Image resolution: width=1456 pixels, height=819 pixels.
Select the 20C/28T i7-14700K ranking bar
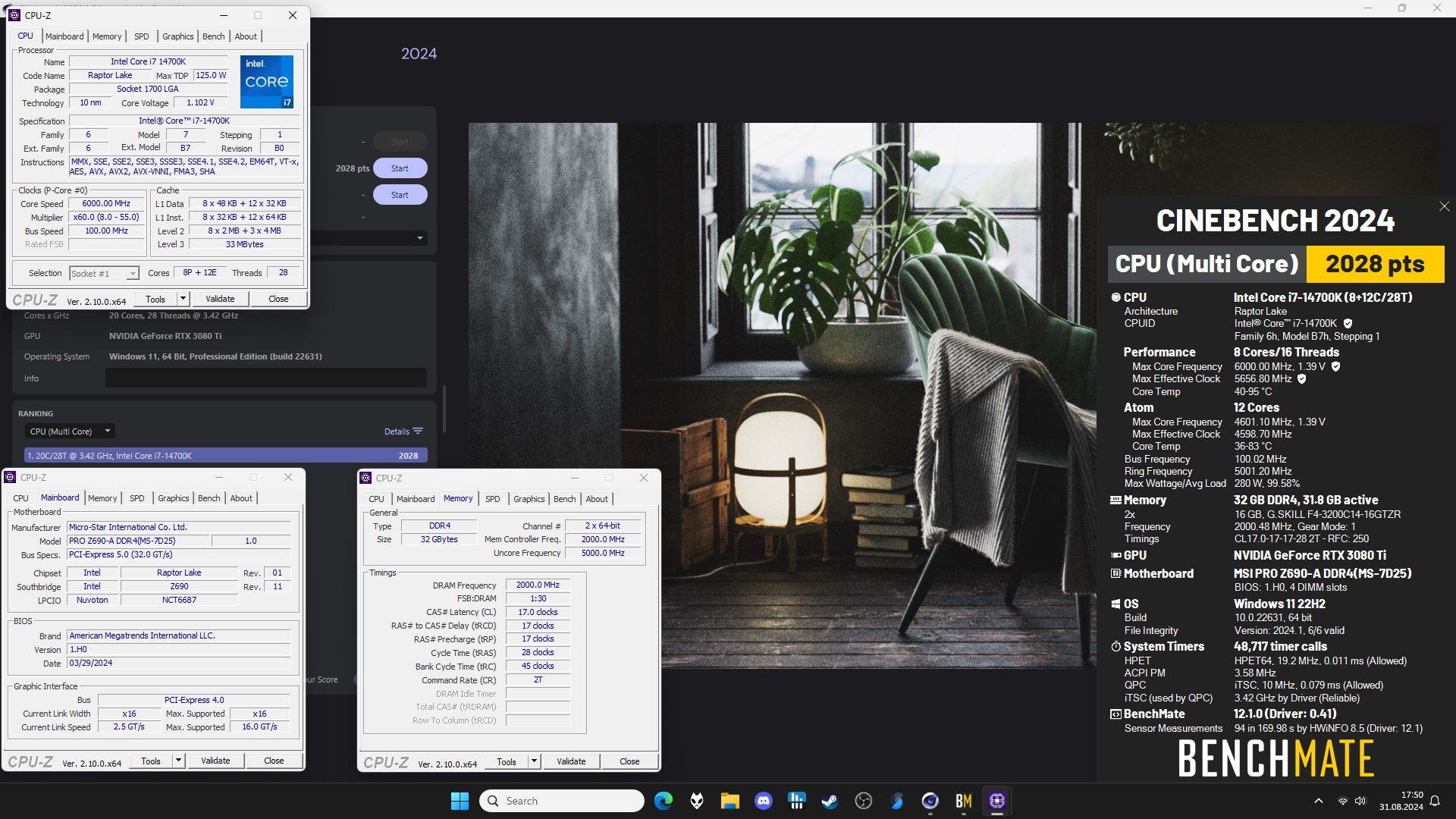[x=226, y=456]
